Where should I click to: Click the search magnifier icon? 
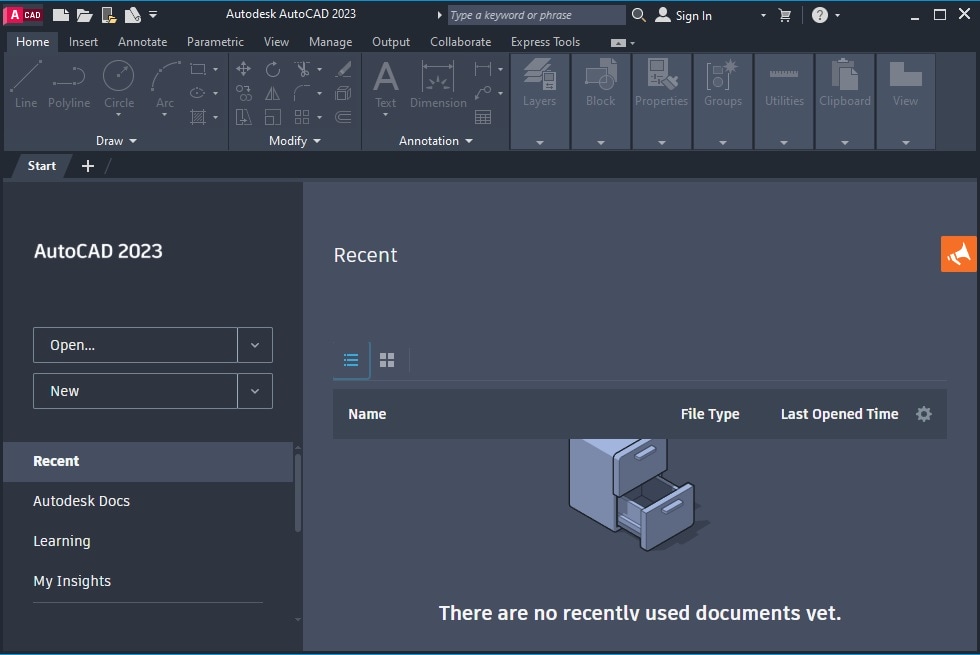[x=638, y=15]
